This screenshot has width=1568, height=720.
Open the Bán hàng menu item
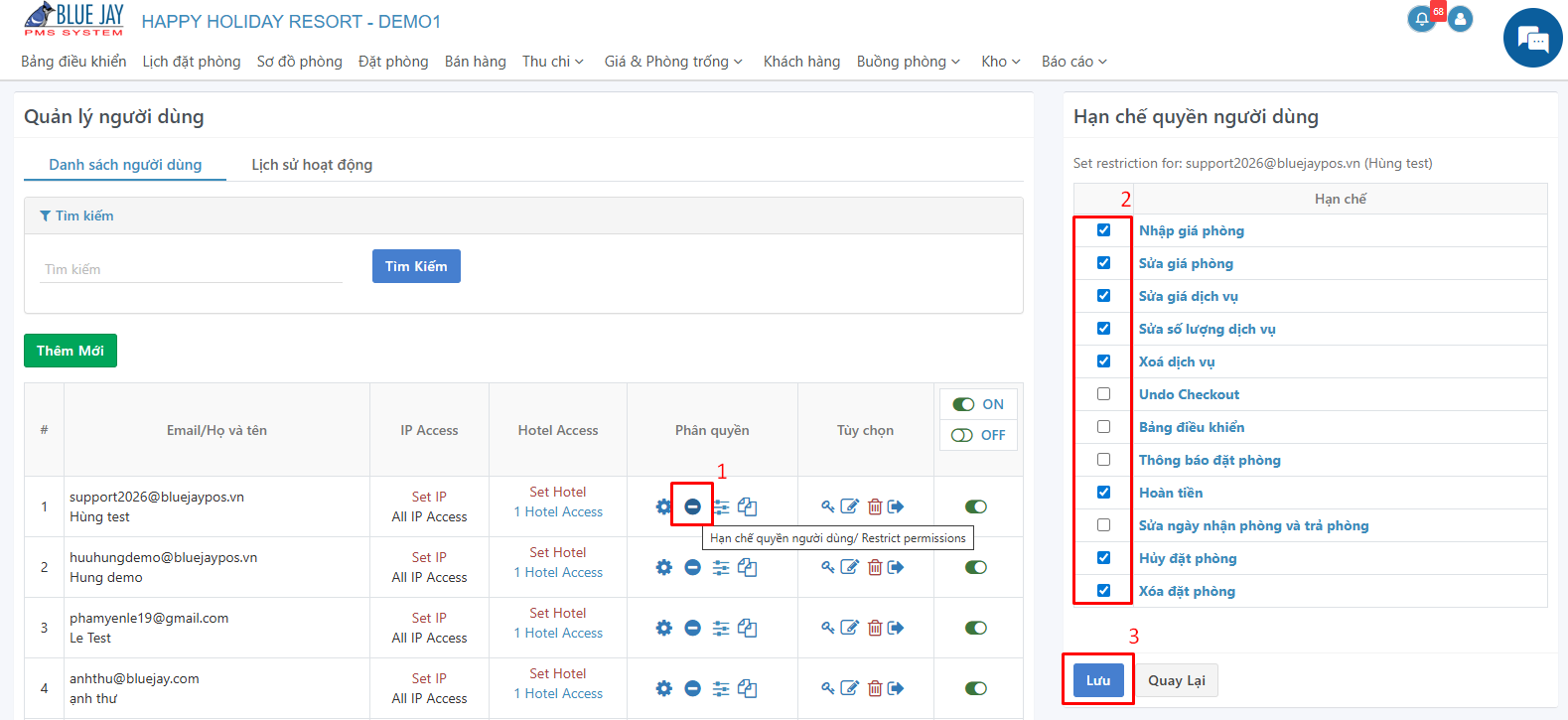(x=476, y=62)
